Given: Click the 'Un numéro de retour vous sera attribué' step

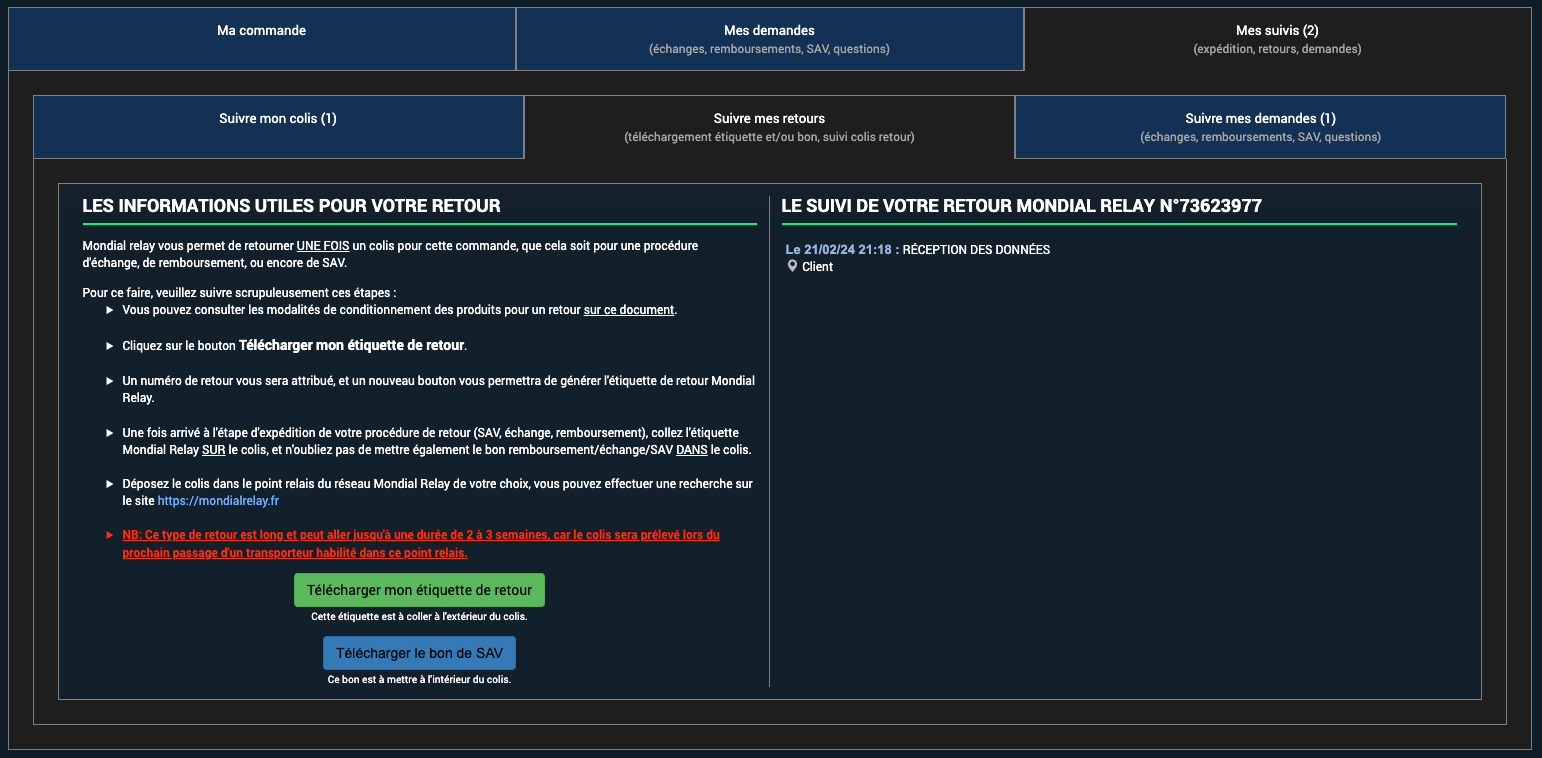Looking at the screenshot, I should (438, 389).
